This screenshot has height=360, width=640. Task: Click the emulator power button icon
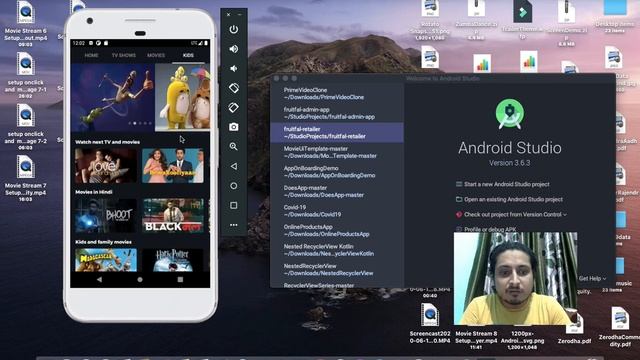tap(233, 29)
